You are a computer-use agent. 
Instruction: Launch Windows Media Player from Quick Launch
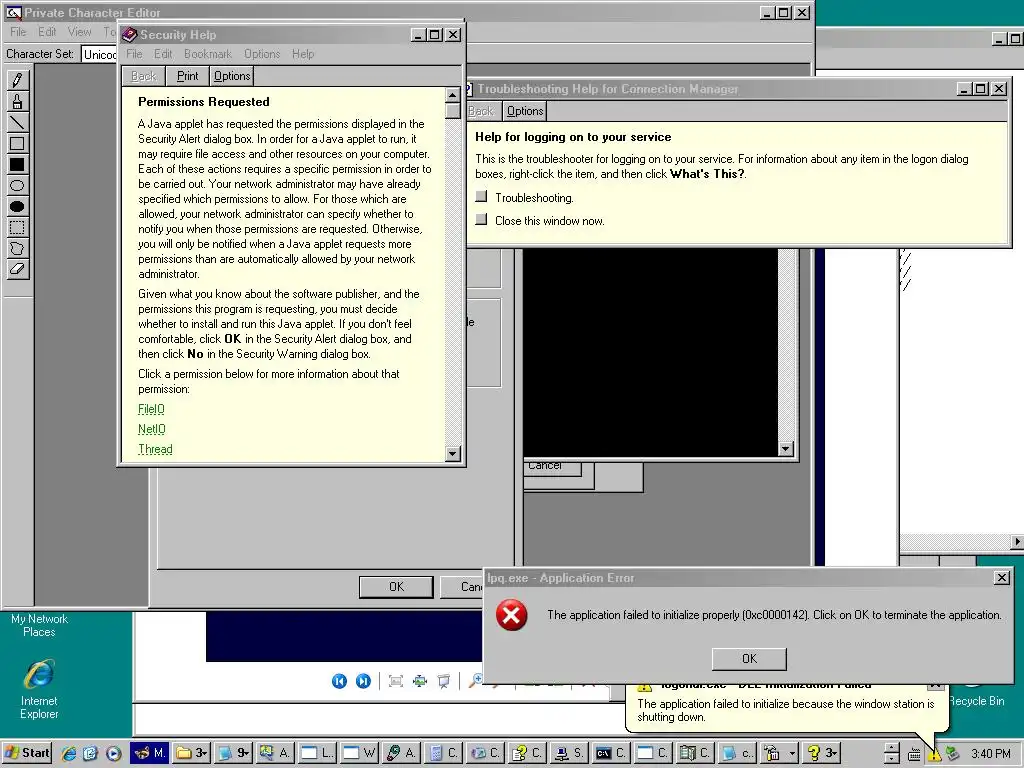coord(113,753)
